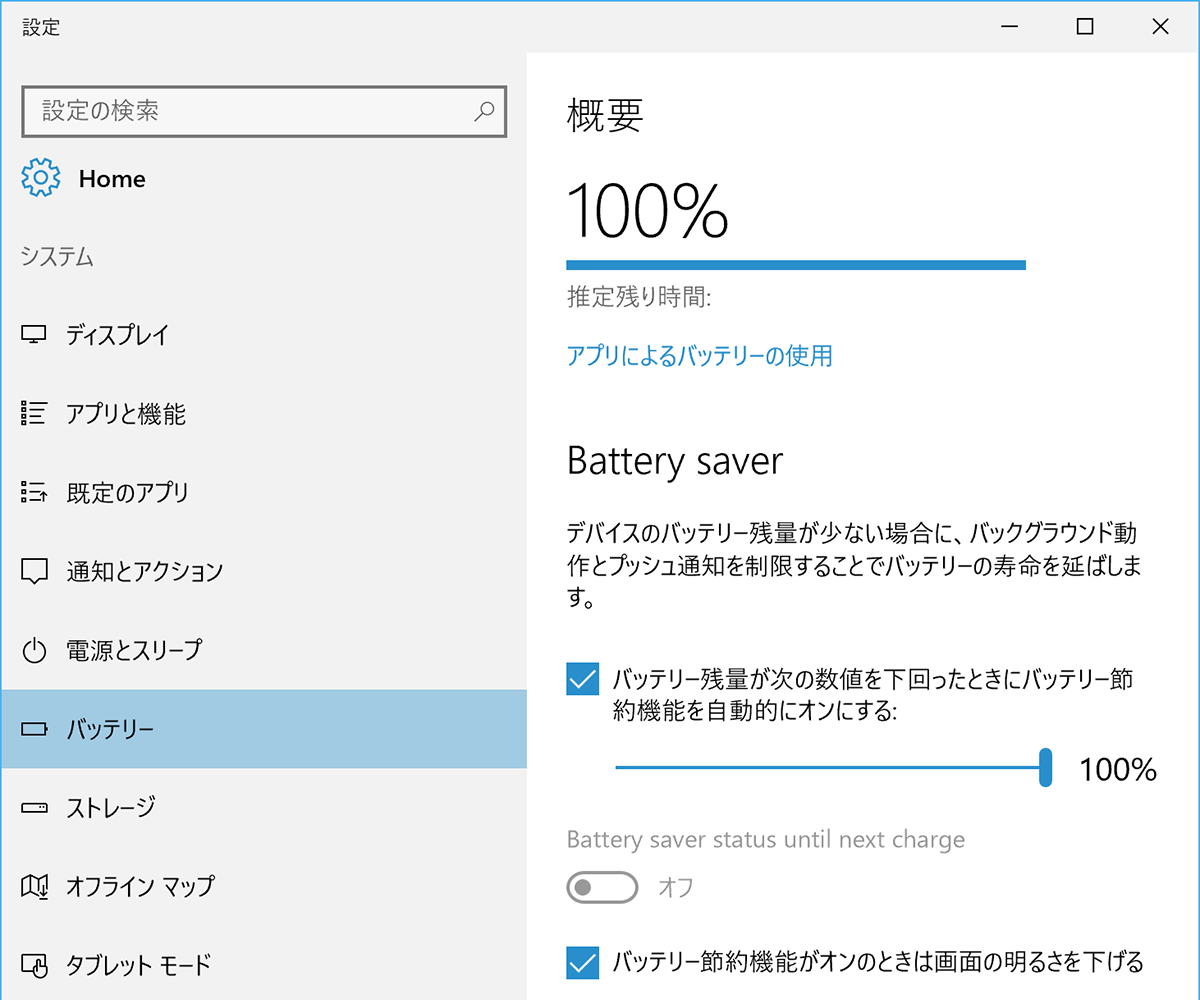
Task: Open アプリによるバッテリーの使用 link
Action: pyautogui.click(x=699, y=355)
